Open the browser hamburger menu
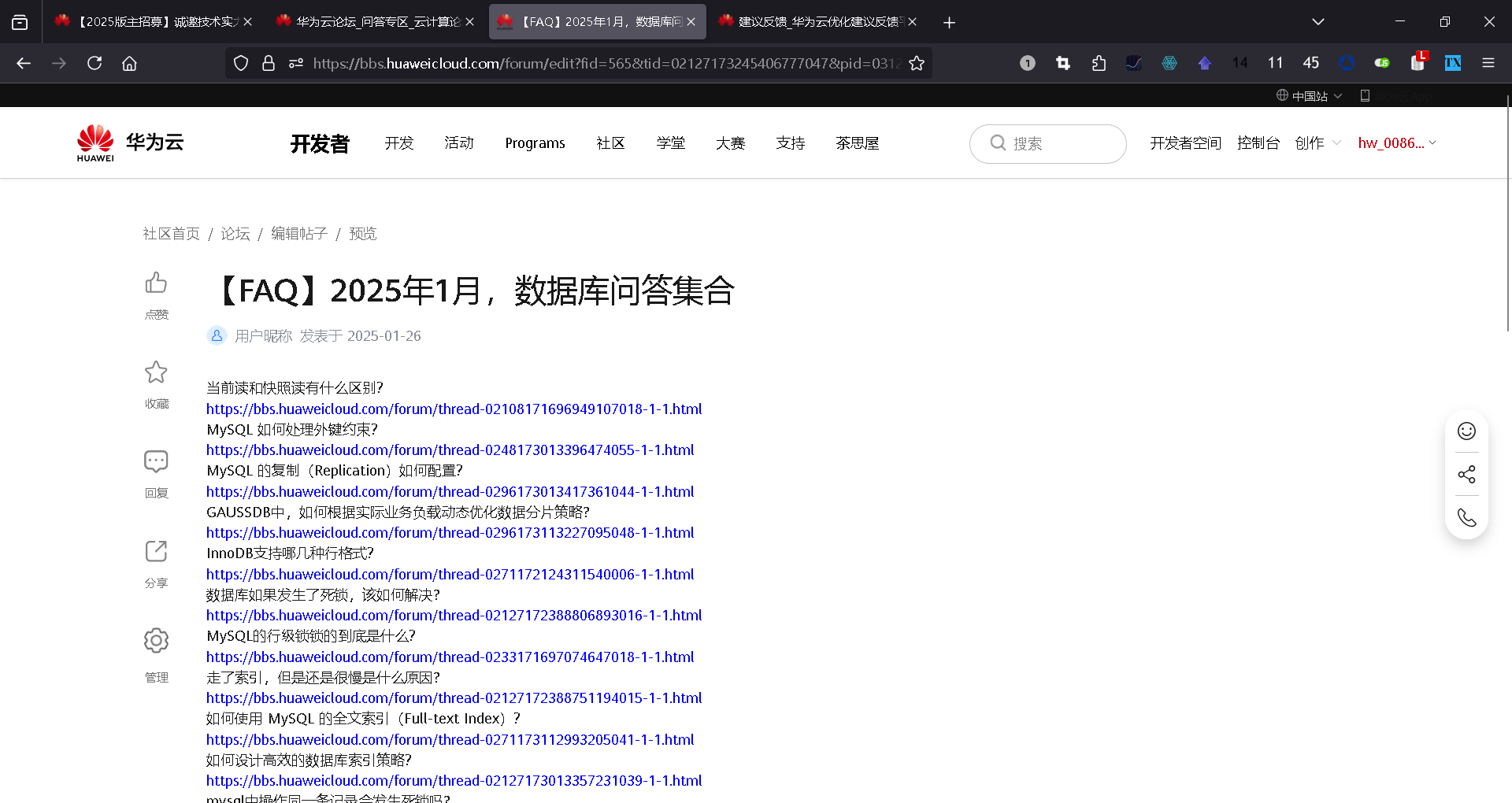The image size is (1512, 803). point(1488,63)
